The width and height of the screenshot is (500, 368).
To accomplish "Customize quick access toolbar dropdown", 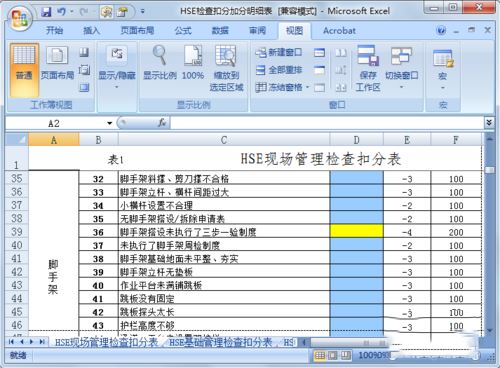I will [142, 12].
